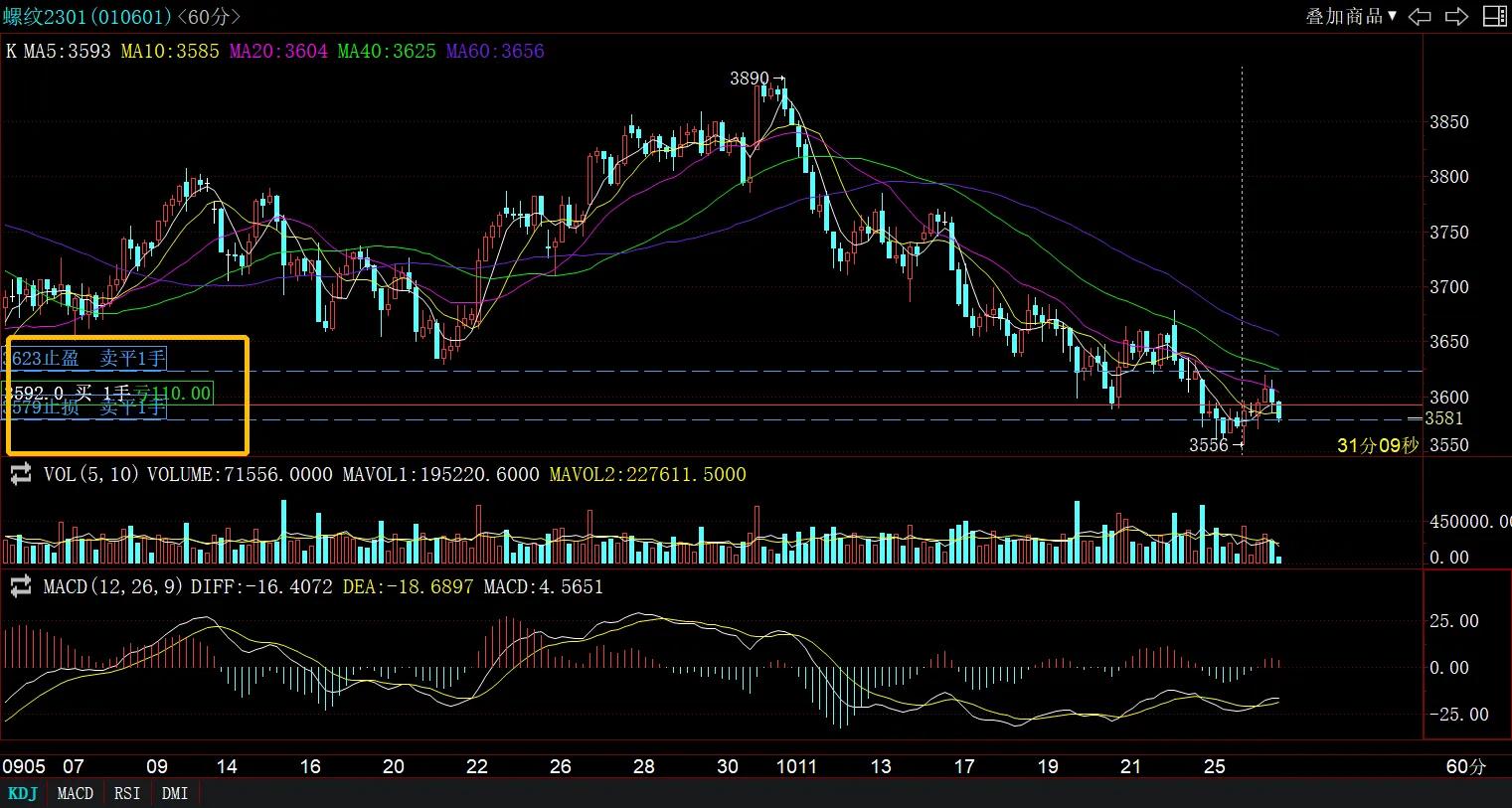
Task: Click the 1011 date on time axis
Action: [x=796, y=766]
